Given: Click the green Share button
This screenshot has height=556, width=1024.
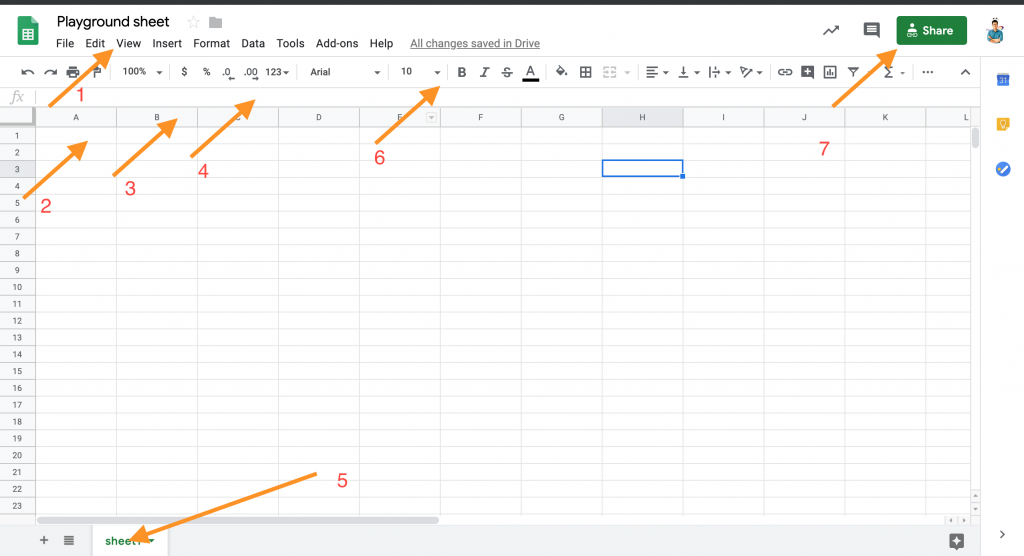Looking at the screenshot, I should point(931,31).
